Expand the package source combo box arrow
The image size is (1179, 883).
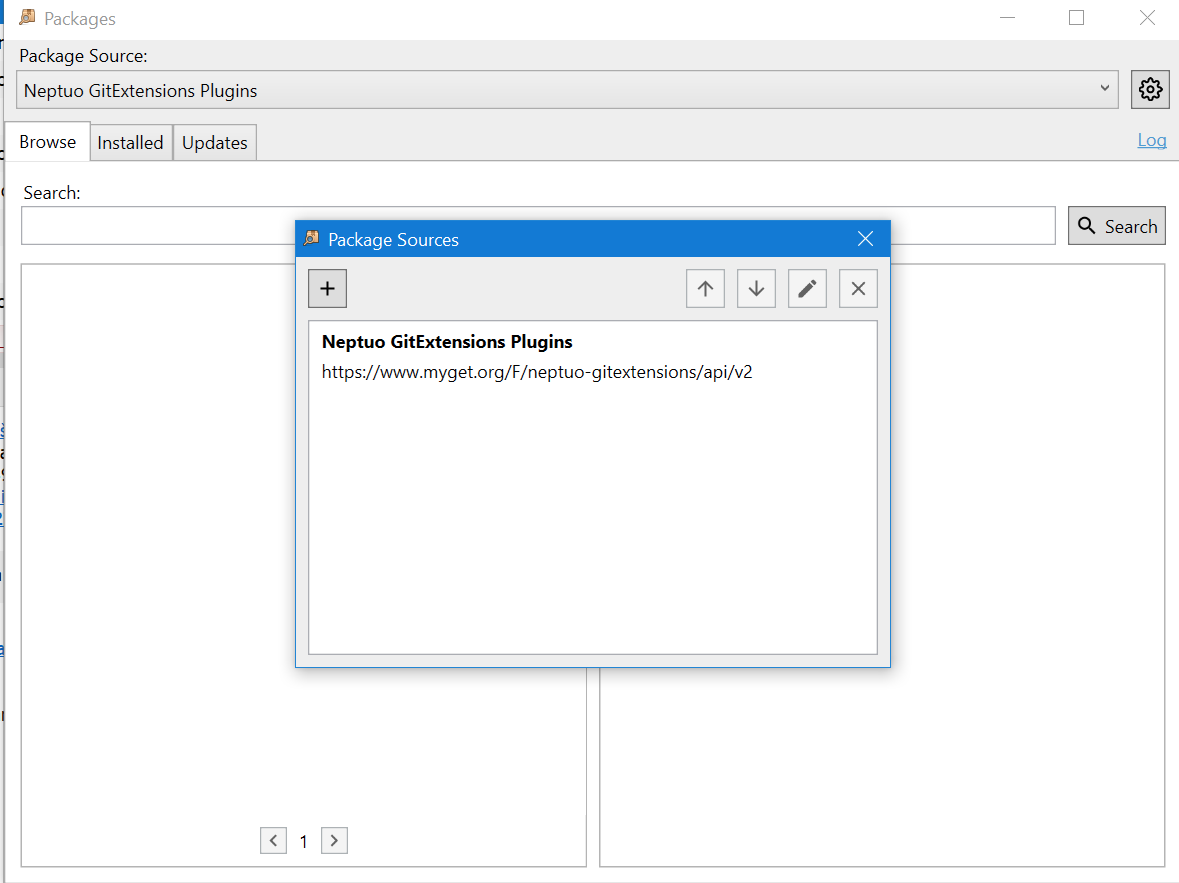[x=1103, y=89]
